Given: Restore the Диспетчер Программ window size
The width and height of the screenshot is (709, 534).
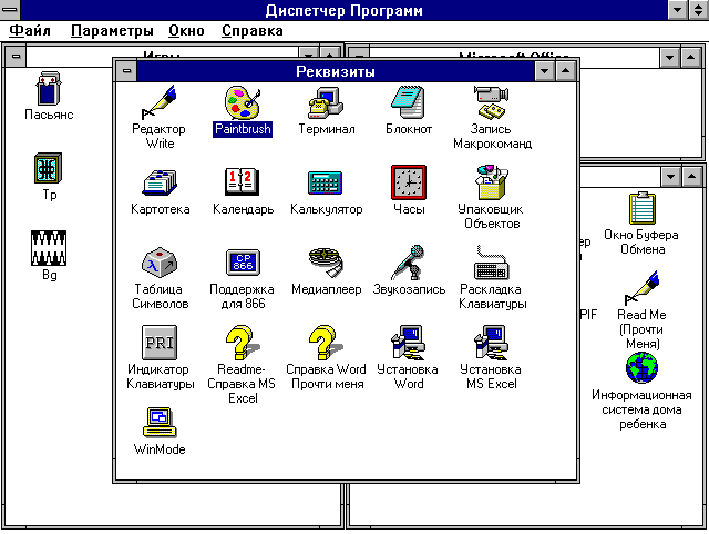Looking at the screenshot, I should coord(699,9).
